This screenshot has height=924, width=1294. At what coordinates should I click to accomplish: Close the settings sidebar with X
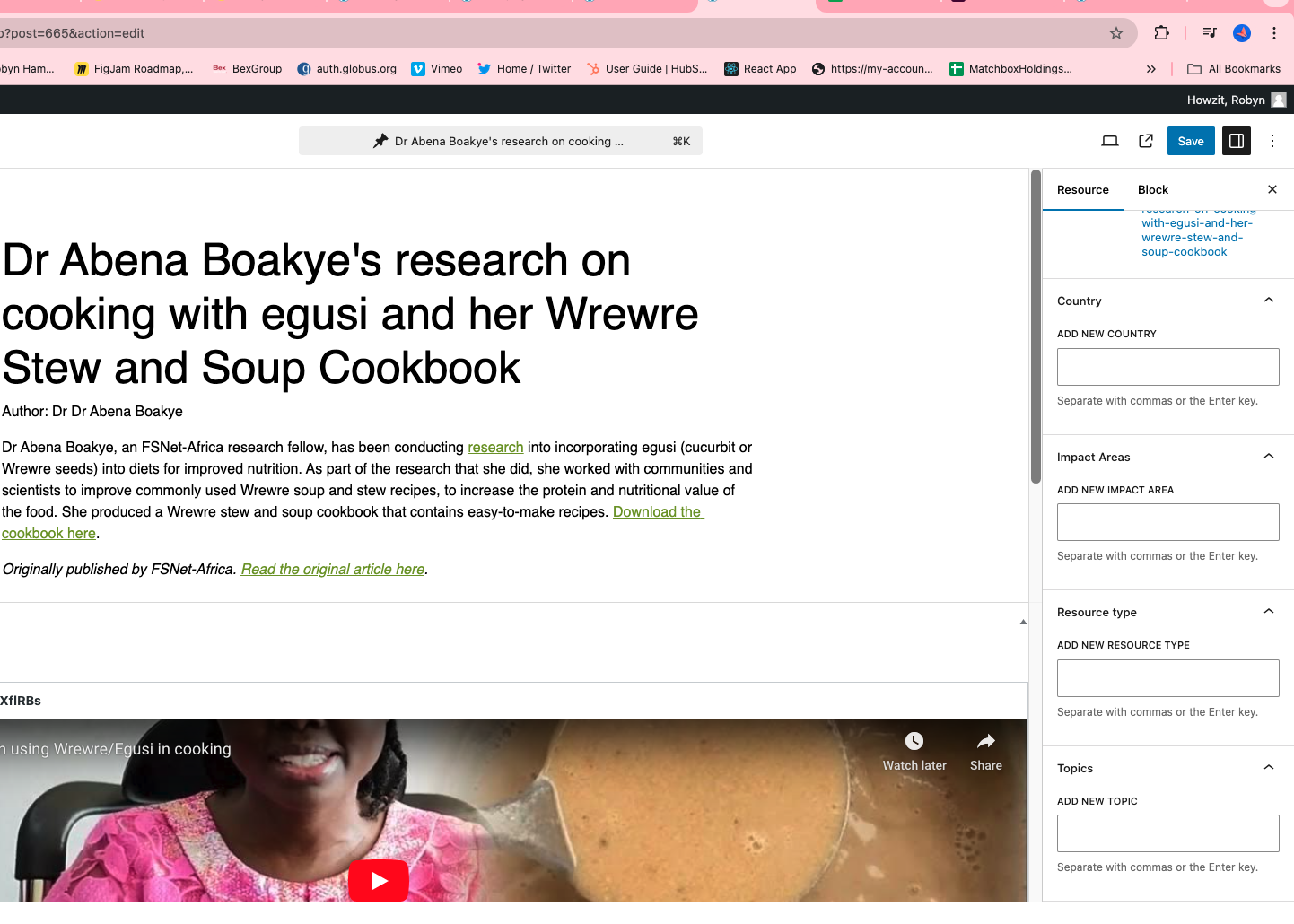1272,189
